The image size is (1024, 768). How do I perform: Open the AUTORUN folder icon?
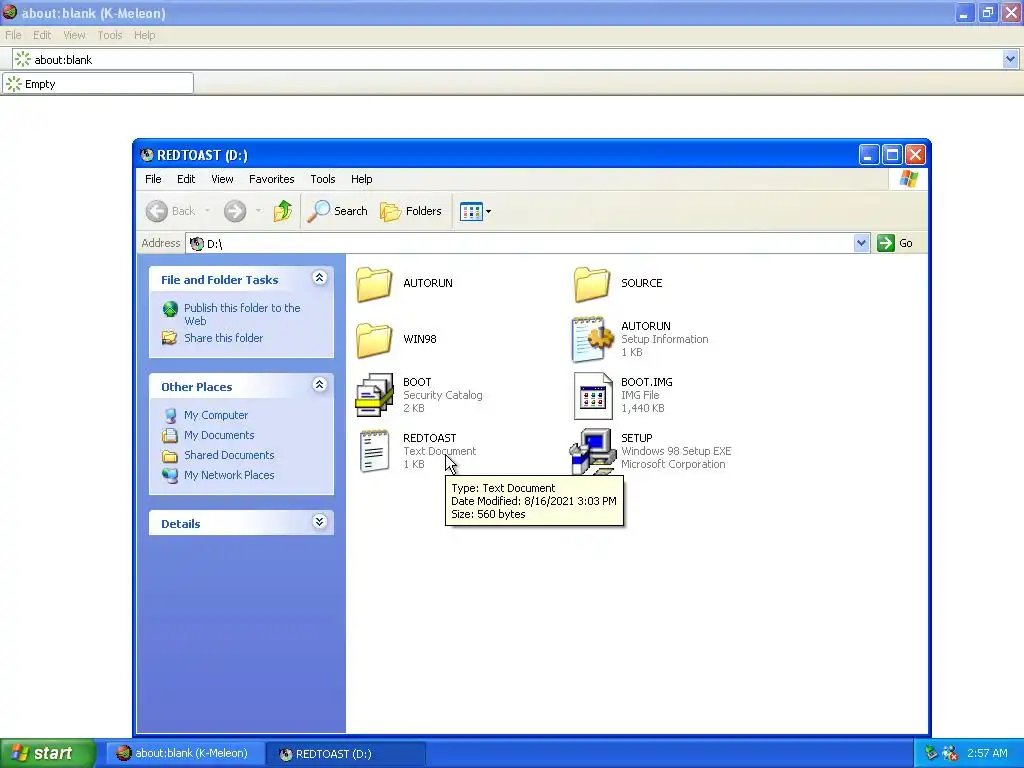click(374, 284)
